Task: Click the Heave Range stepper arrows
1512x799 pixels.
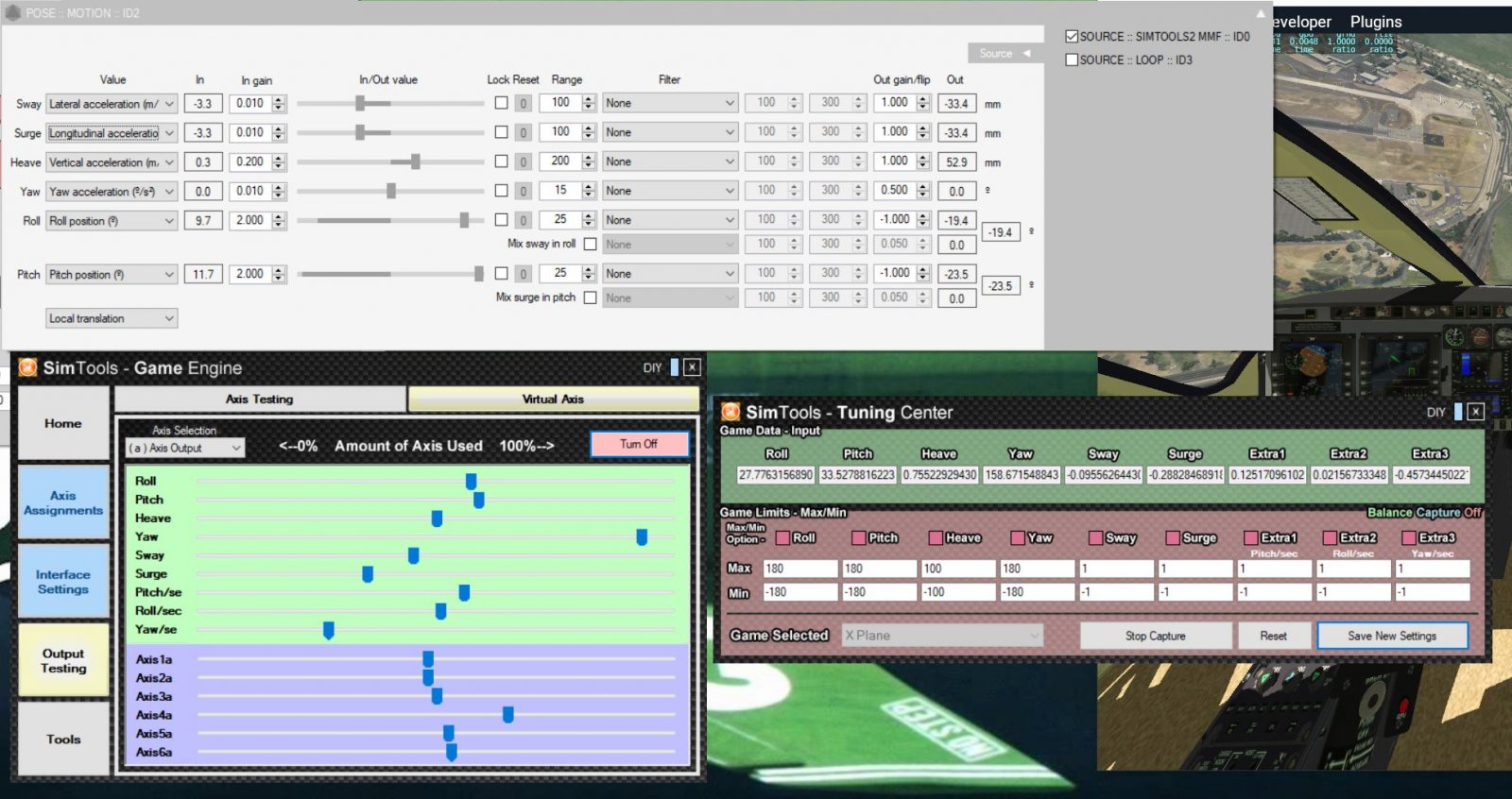Action: [589, 161]
